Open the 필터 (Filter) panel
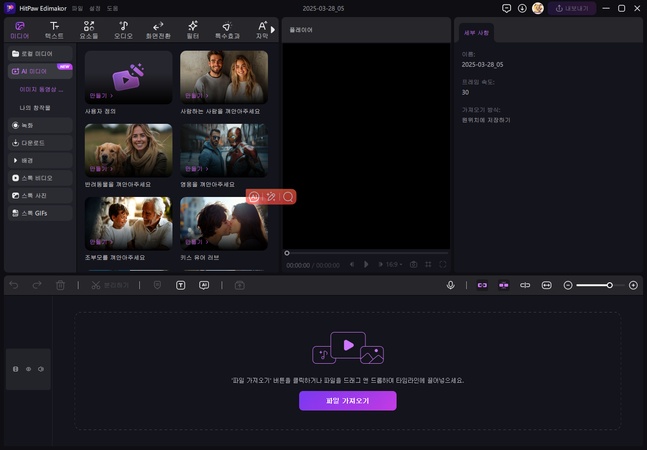Viewport: 647px width, 450px height. (193, 29)
